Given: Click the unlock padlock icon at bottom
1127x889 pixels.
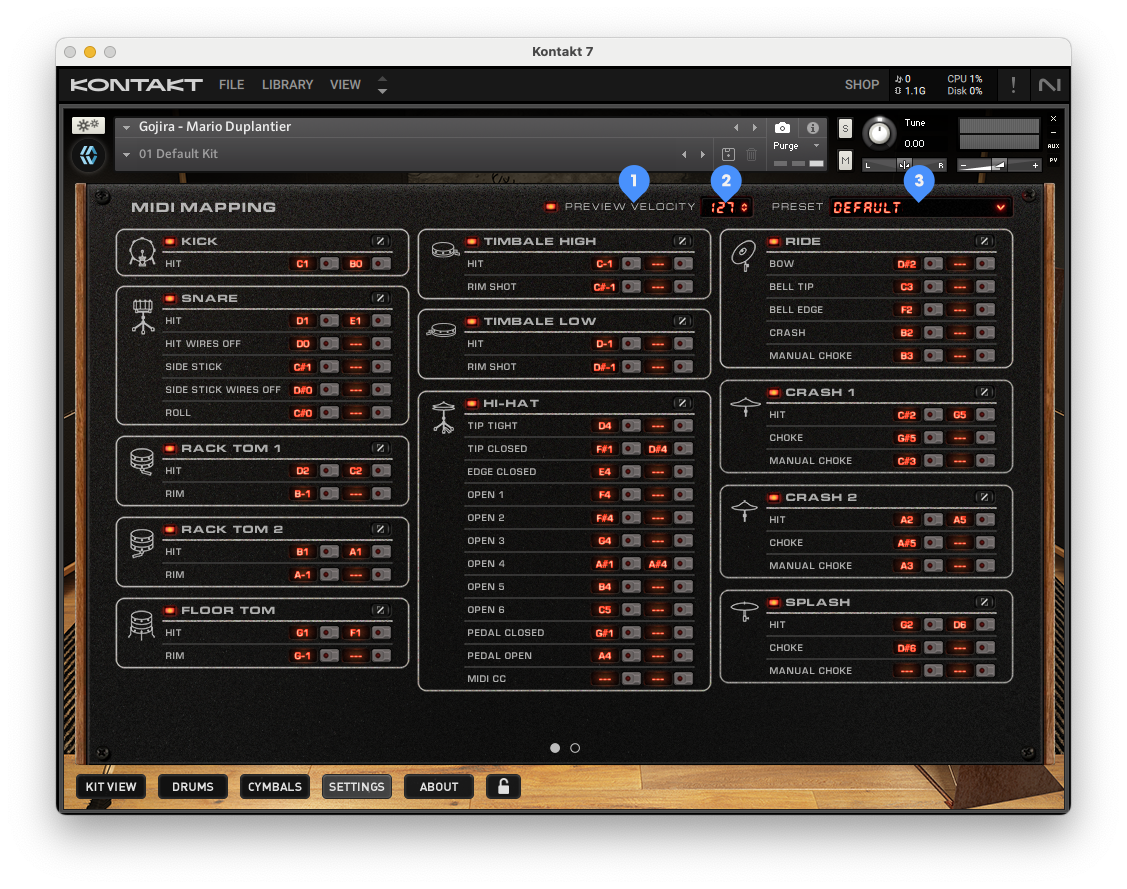Looking at the screenshot, I should pos(503,787).
